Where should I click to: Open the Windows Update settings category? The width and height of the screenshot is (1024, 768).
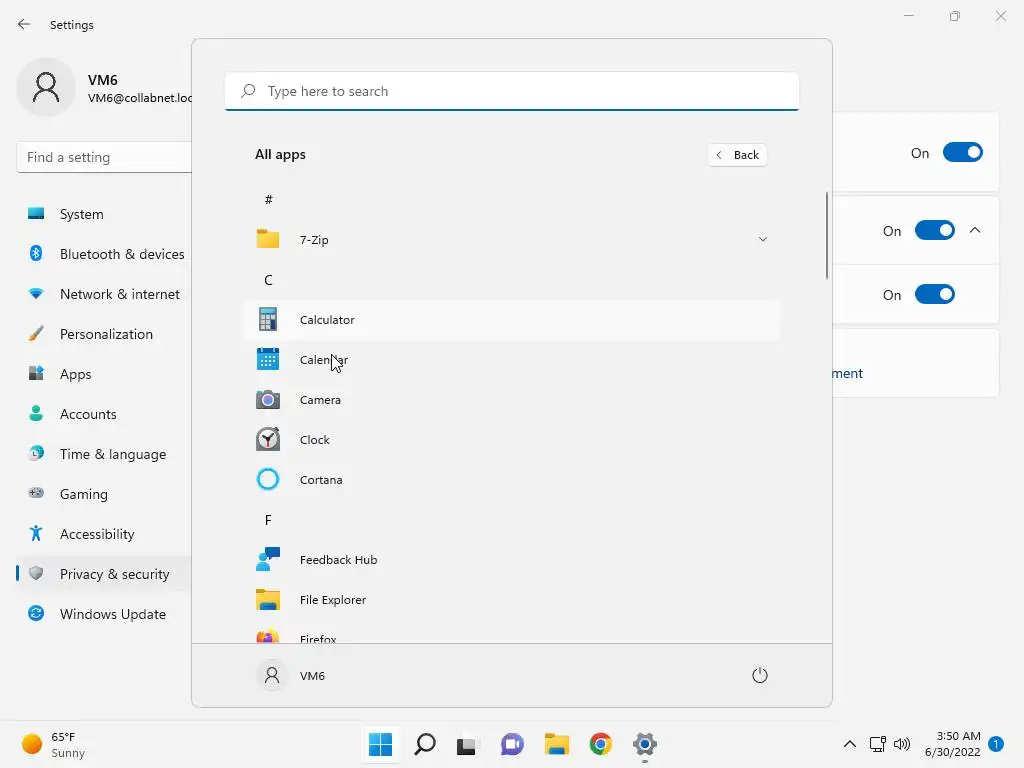104,614
